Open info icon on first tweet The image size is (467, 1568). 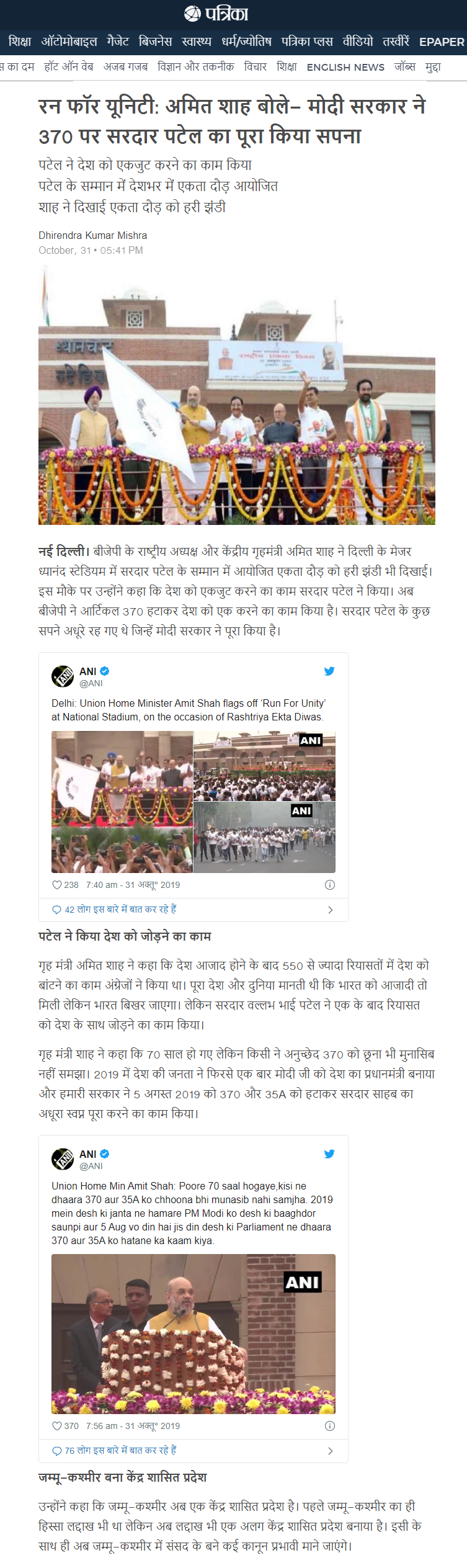tap(330, 885)
